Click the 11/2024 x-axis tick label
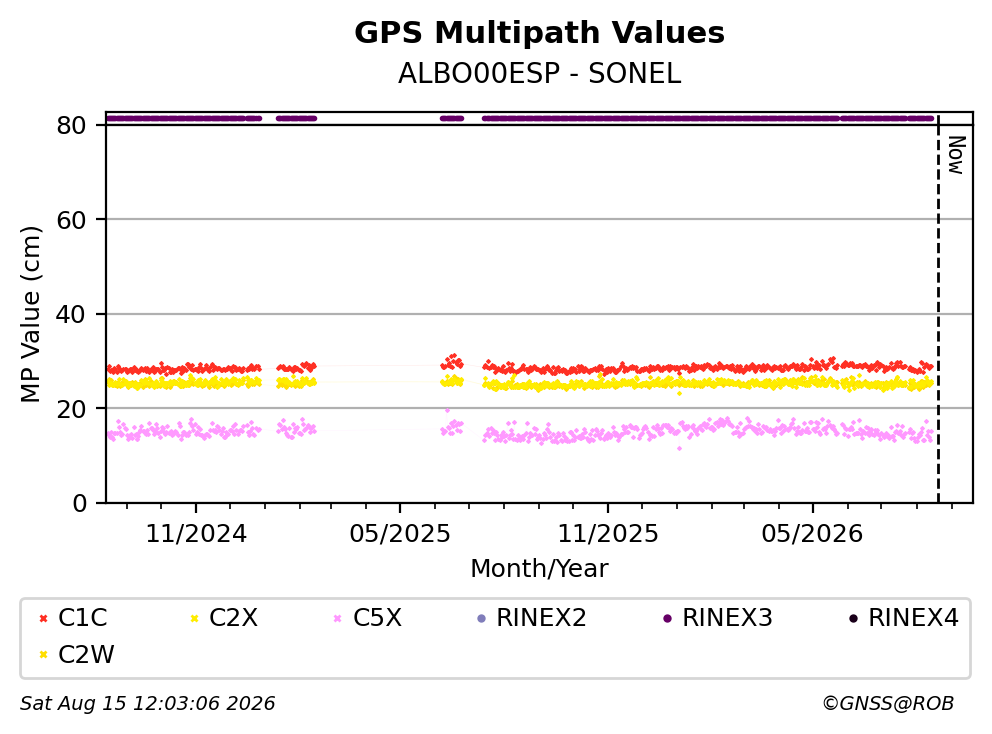The width and height of the screenshot is (992, 734). click(195, 534)
